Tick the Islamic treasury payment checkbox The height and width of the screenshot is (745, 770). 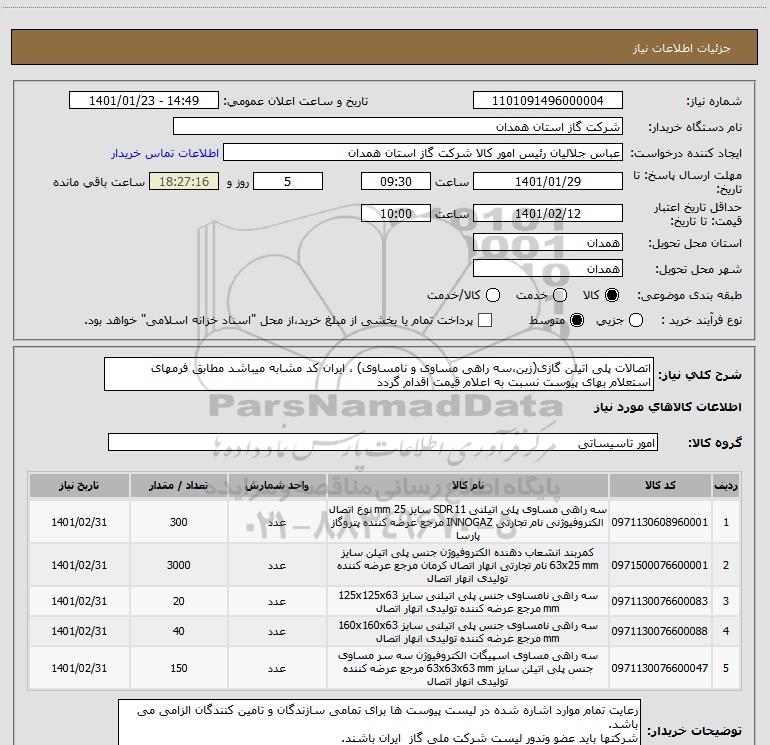pos(485,320)
